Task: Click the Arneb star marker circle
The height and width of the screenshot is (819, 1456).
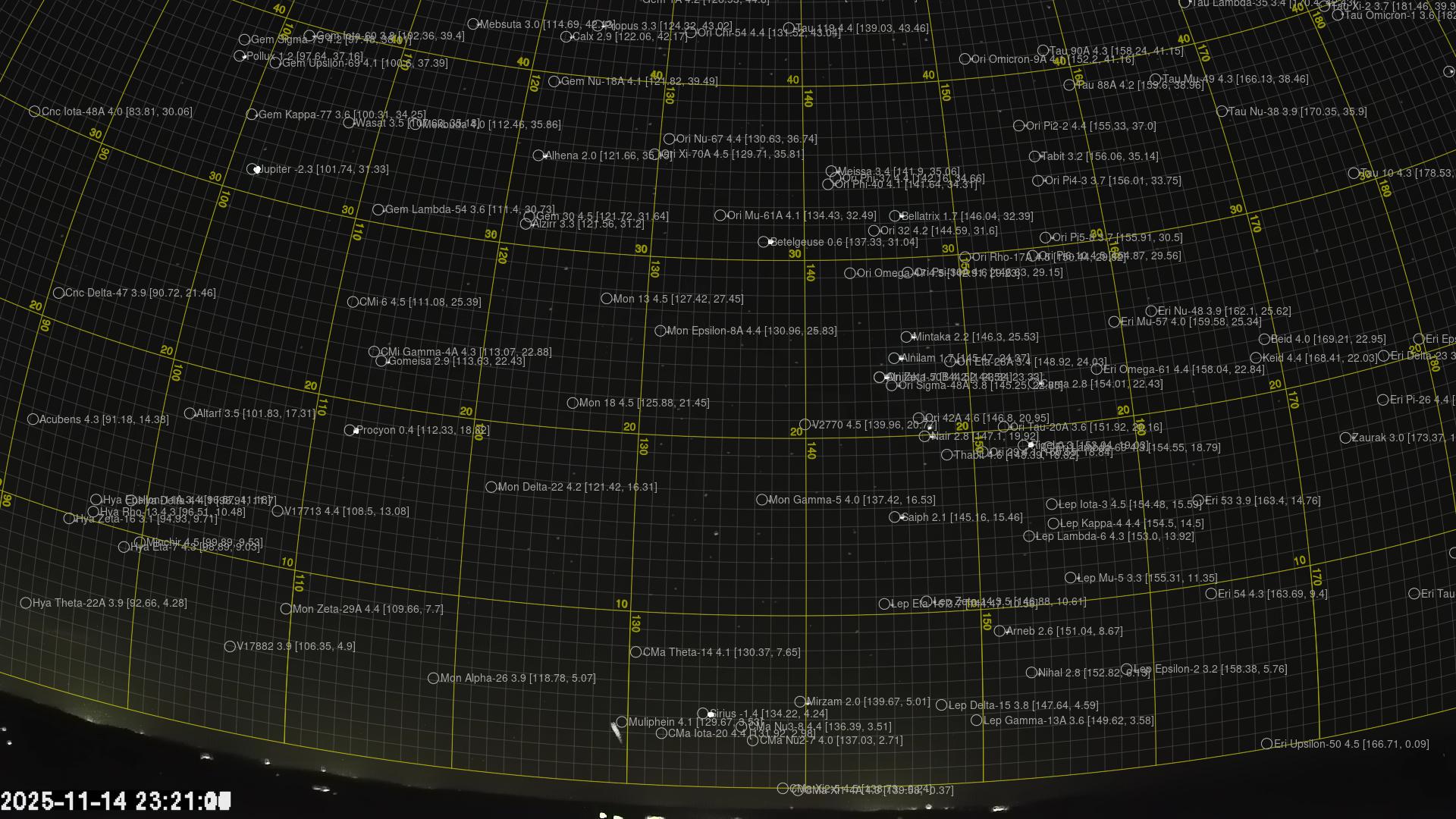Action: [x=999, y=631]
